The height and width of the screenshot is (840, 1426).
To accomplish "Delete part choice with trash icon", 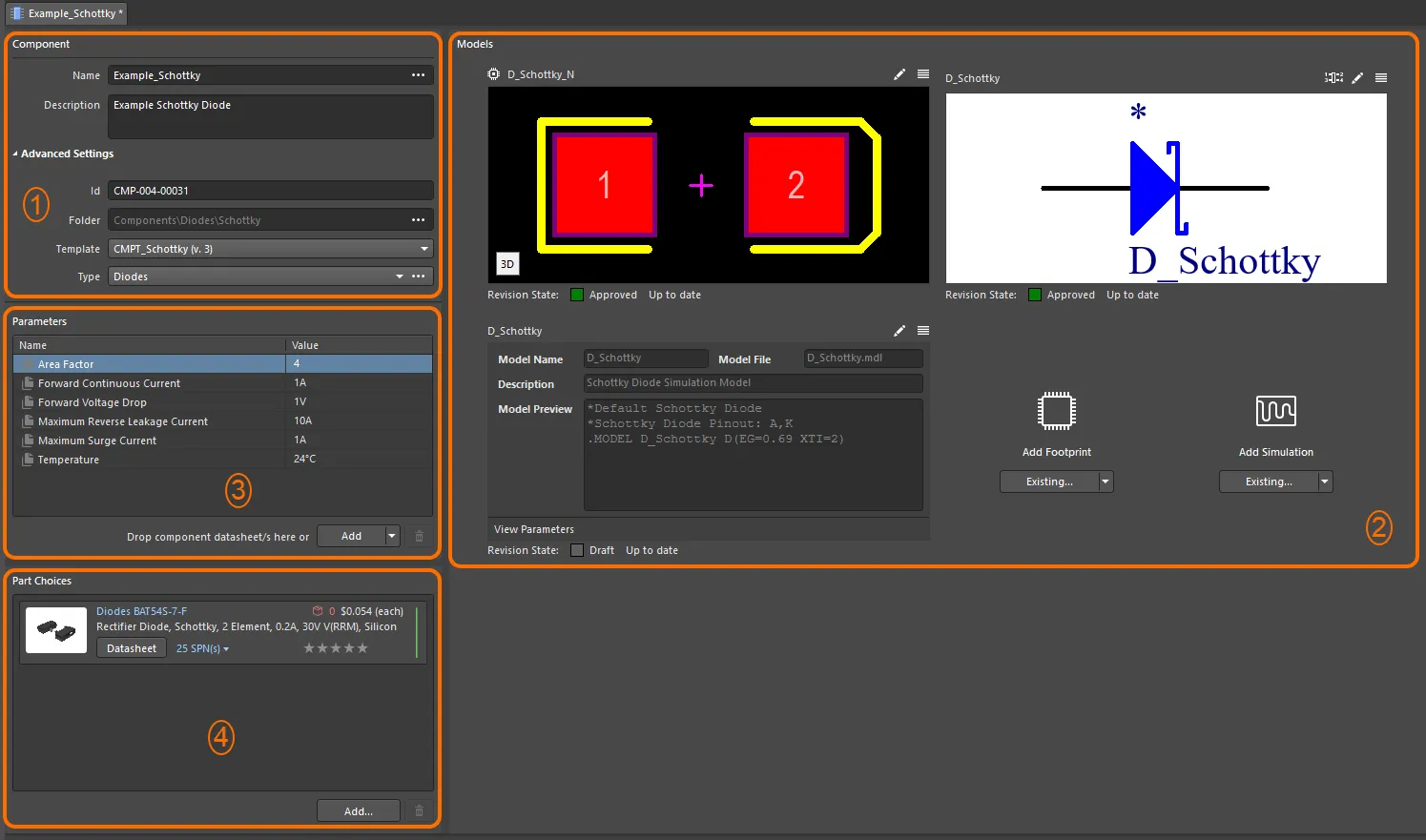I will pos(419,810).
